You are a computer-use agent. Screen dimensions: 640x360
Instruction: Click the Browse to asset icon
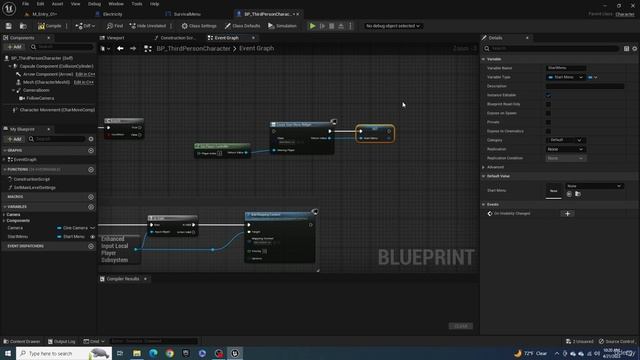[23, 26]
